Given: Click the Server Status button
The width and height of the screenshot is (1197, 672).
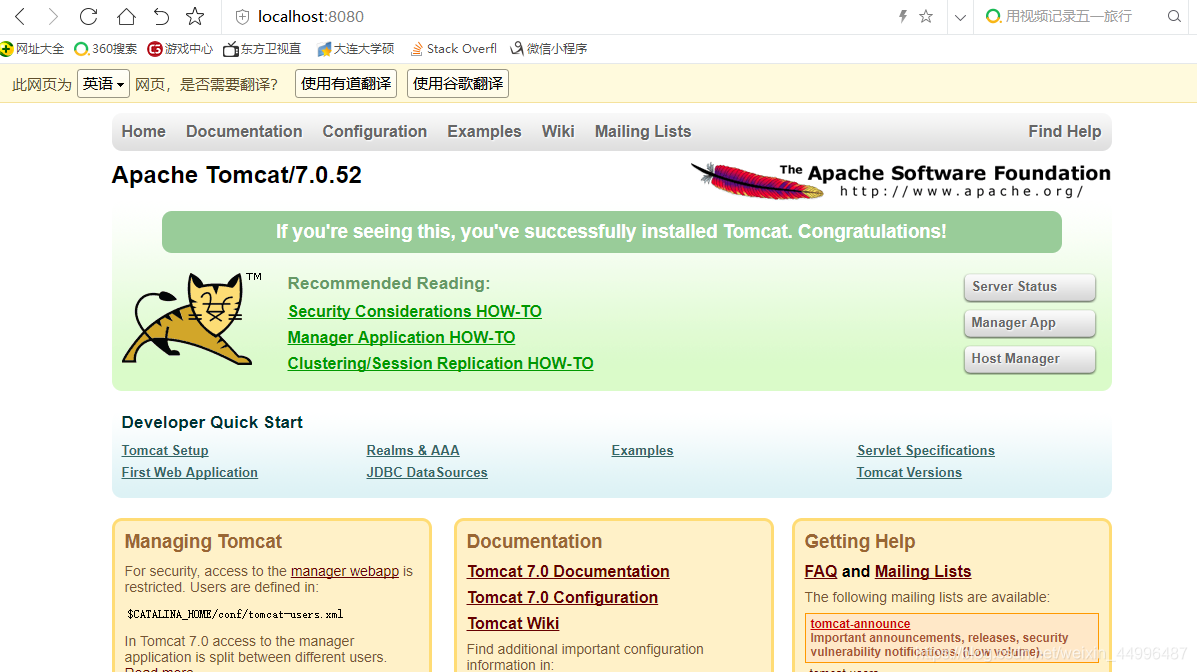Looking at the screenshot, I should 1029,287.
